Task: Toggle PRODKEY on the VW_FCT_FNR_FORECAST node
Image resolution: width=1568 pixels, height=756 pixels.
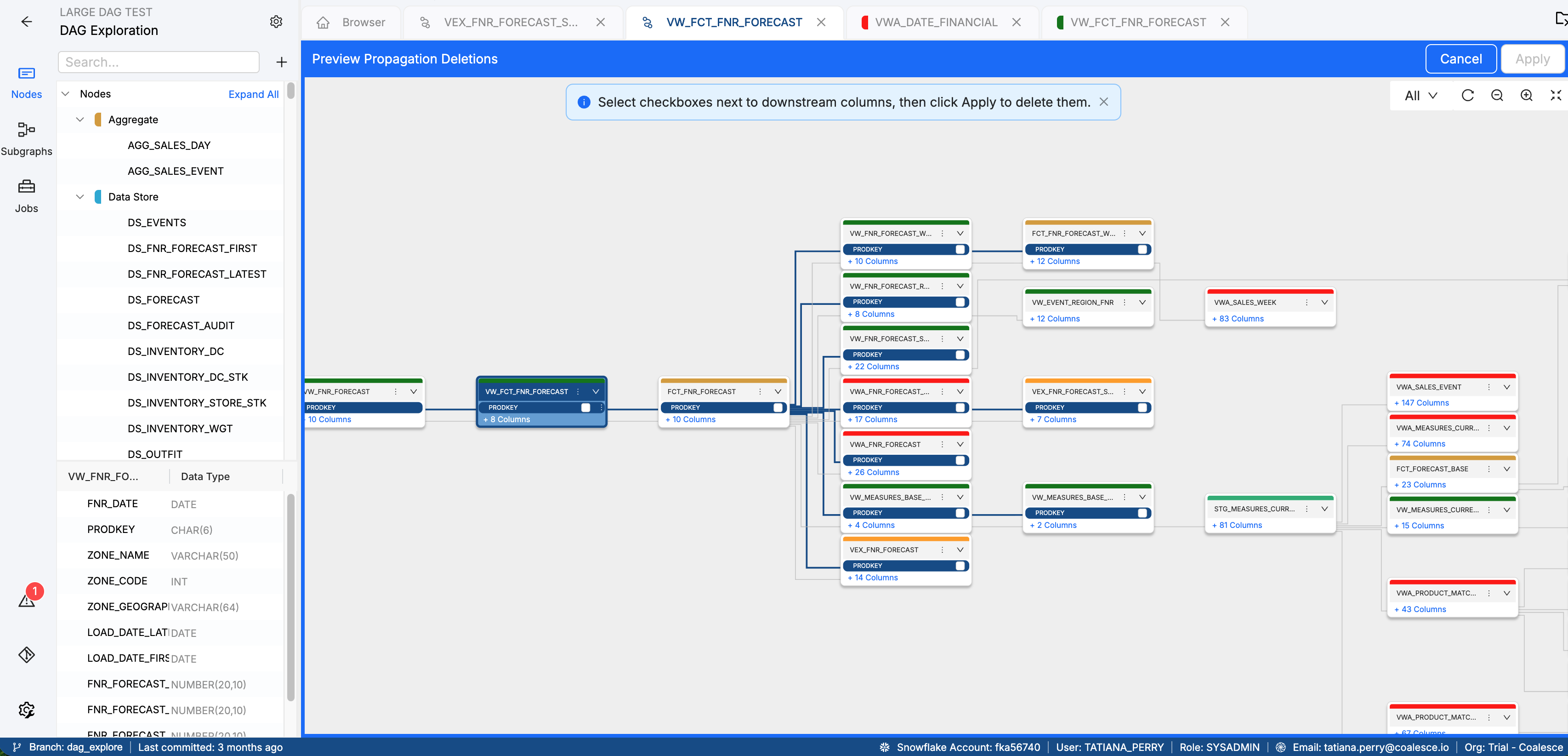Action: tap(585, 407)
